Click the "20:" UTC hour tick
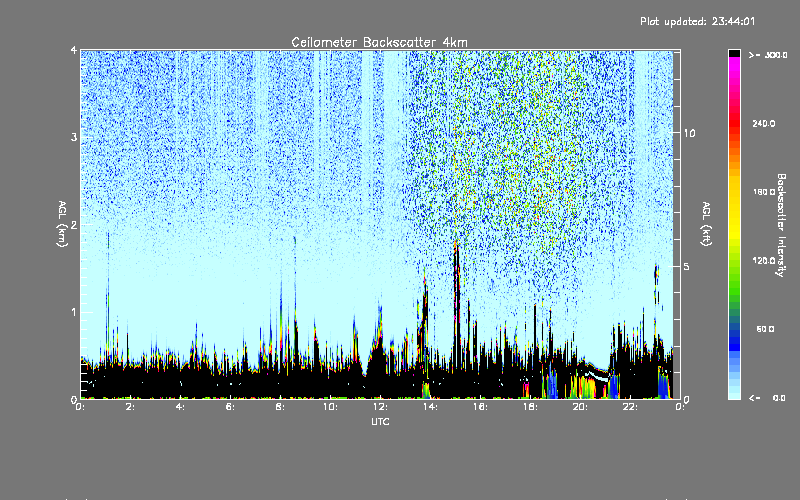 (580, 407)
